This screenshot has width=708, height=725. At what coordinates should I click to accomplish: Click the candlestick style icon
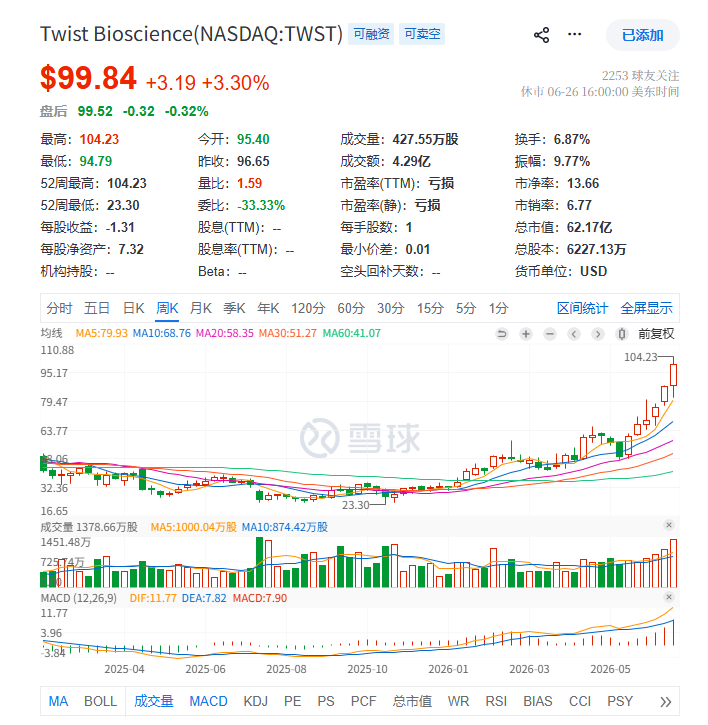click(x=622, y=334)
